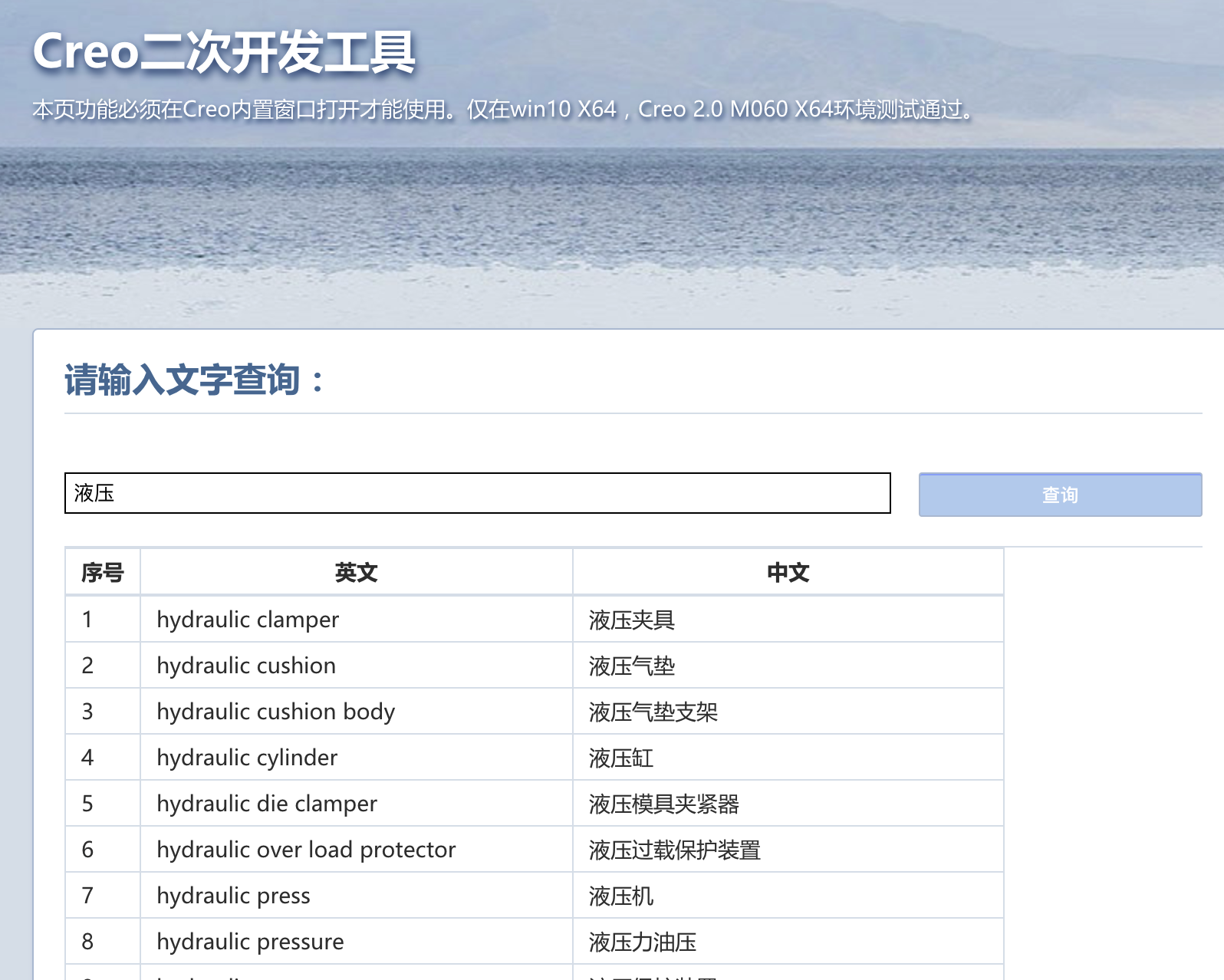The width and height of the screenshot is (1224, 980).
Task: Click the Chinese cell 液压模具夹紧器
Action: (x=788, y=804)
